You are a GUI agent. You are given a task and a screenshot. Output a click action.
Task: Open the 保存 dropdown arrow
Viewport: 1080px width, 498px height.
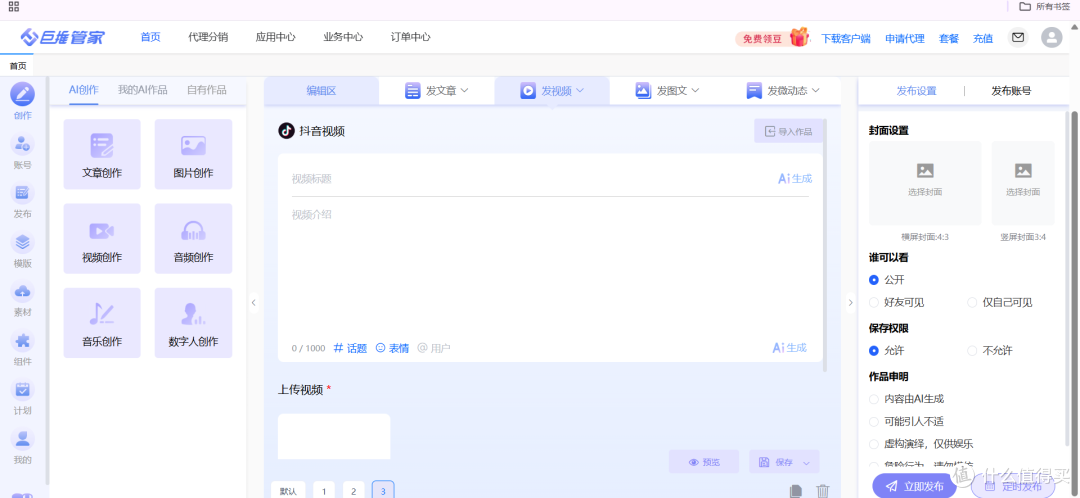point(807,462)
